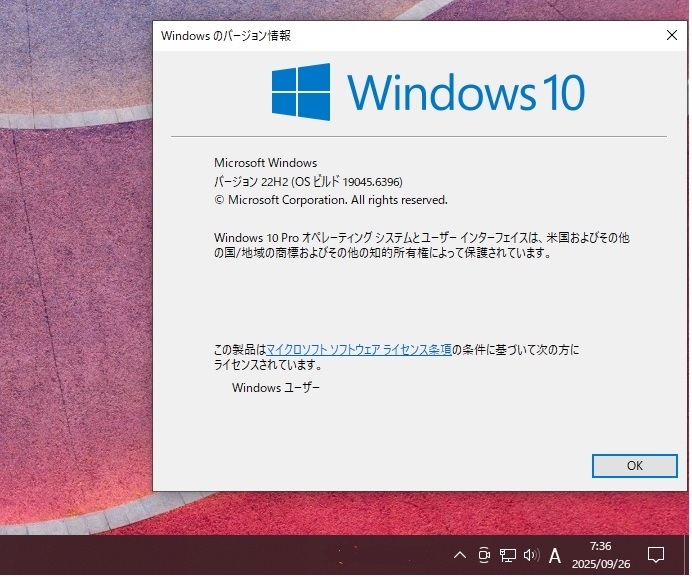
Task: Close the Windows のバージョン情報 dialog
Action: [674, 35]
